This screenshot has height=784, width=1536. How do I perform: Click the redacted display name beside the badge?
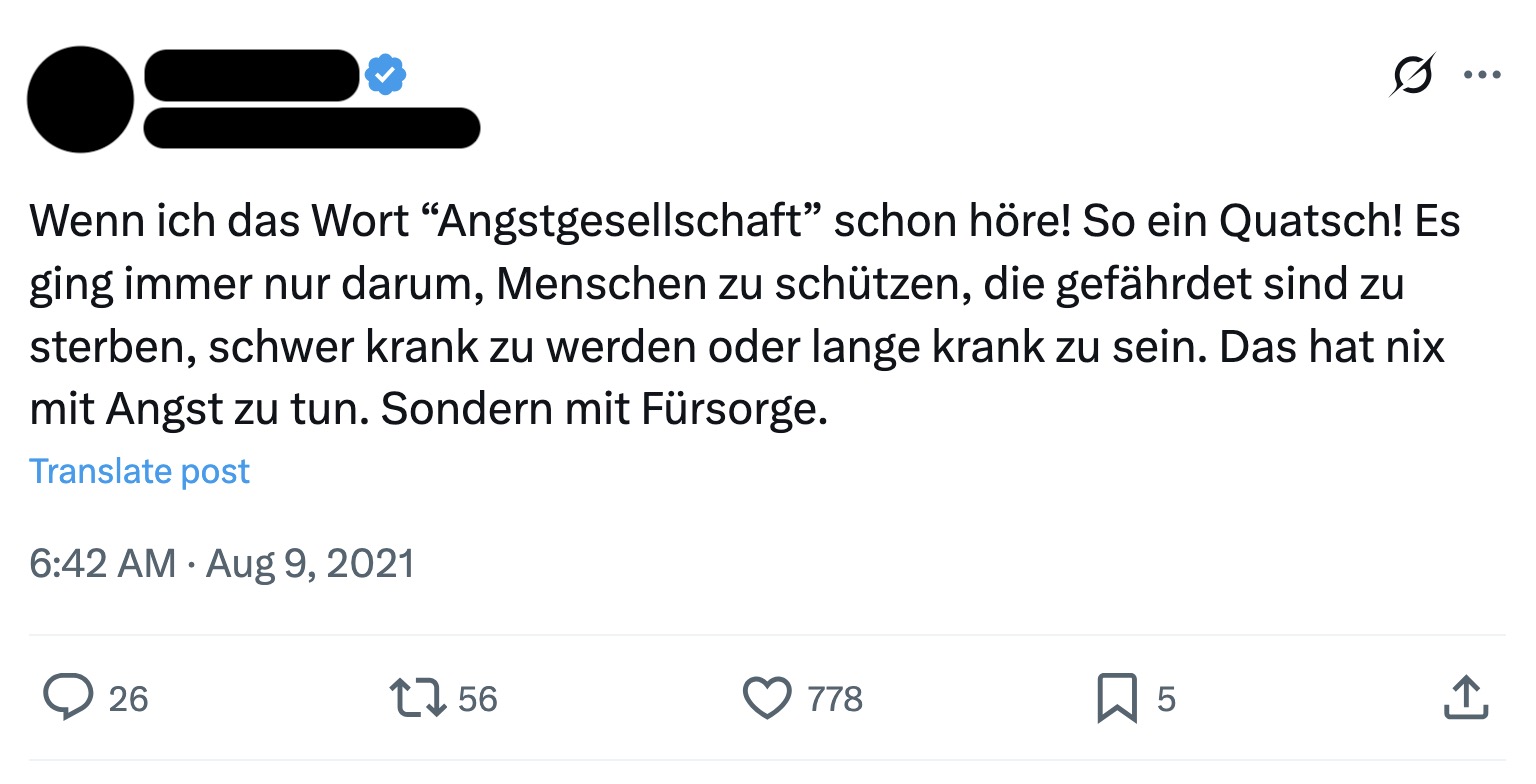(251, 75)
